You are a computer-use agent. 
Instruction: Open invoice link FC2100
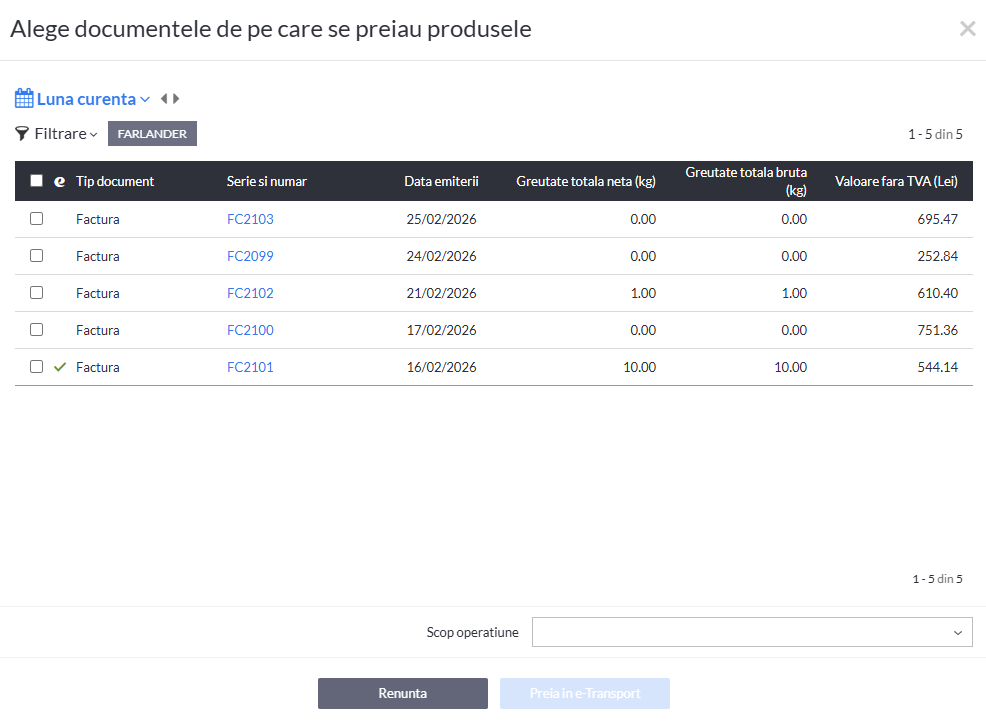coord(250,331)
